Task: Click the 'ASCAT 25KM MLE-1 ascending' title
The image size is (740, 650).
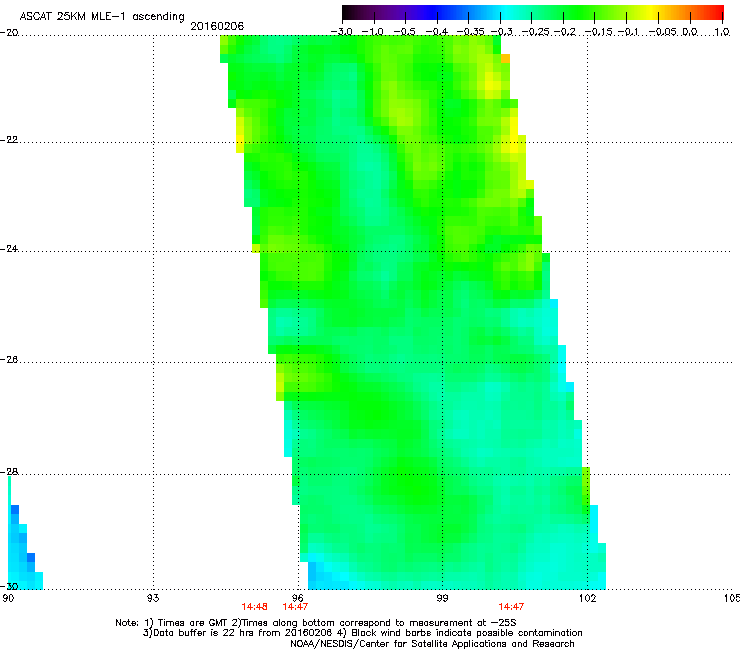Action: click(102, 17)
